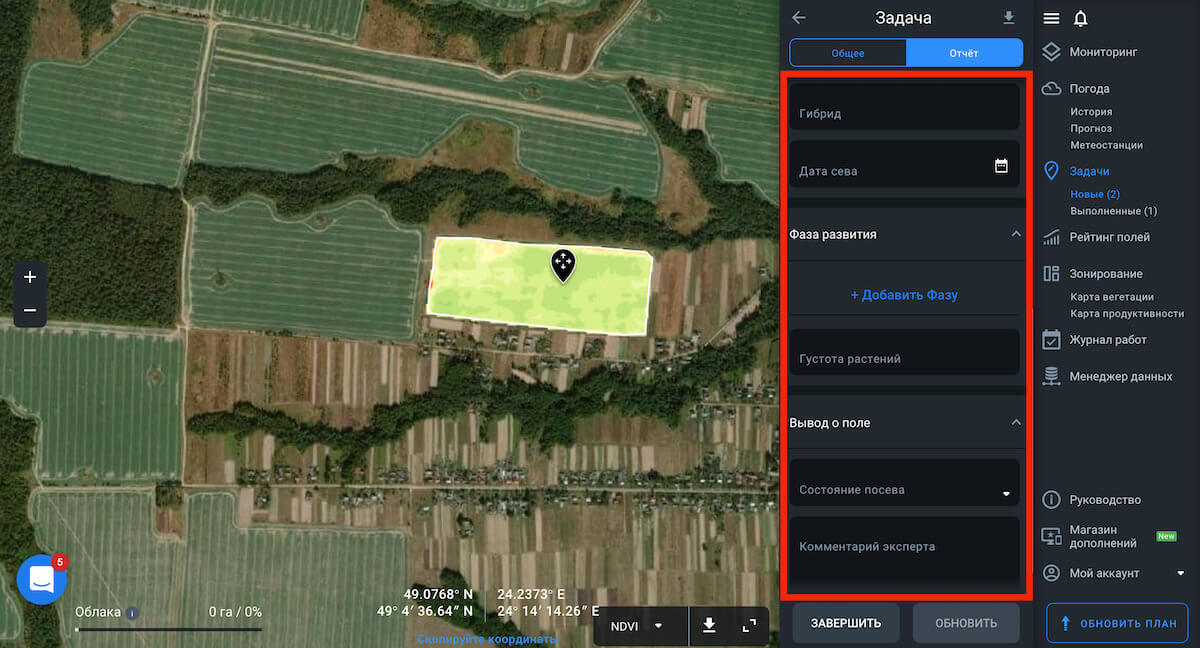
Task: Click the map zoom in plus button
Action: click(x=30, y=277)
